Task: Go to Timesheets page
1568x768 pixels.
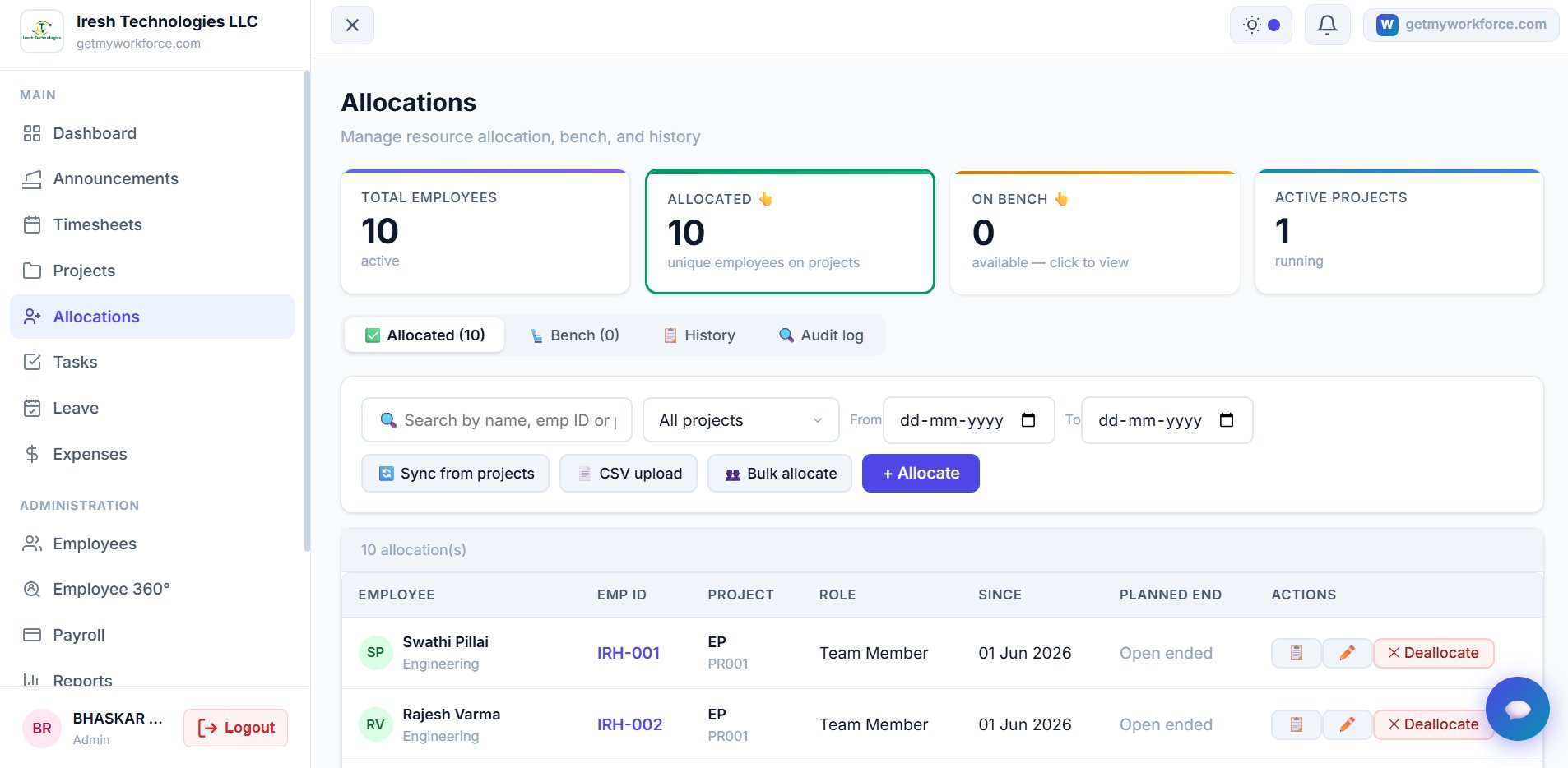Action: (x=152, y=224)
